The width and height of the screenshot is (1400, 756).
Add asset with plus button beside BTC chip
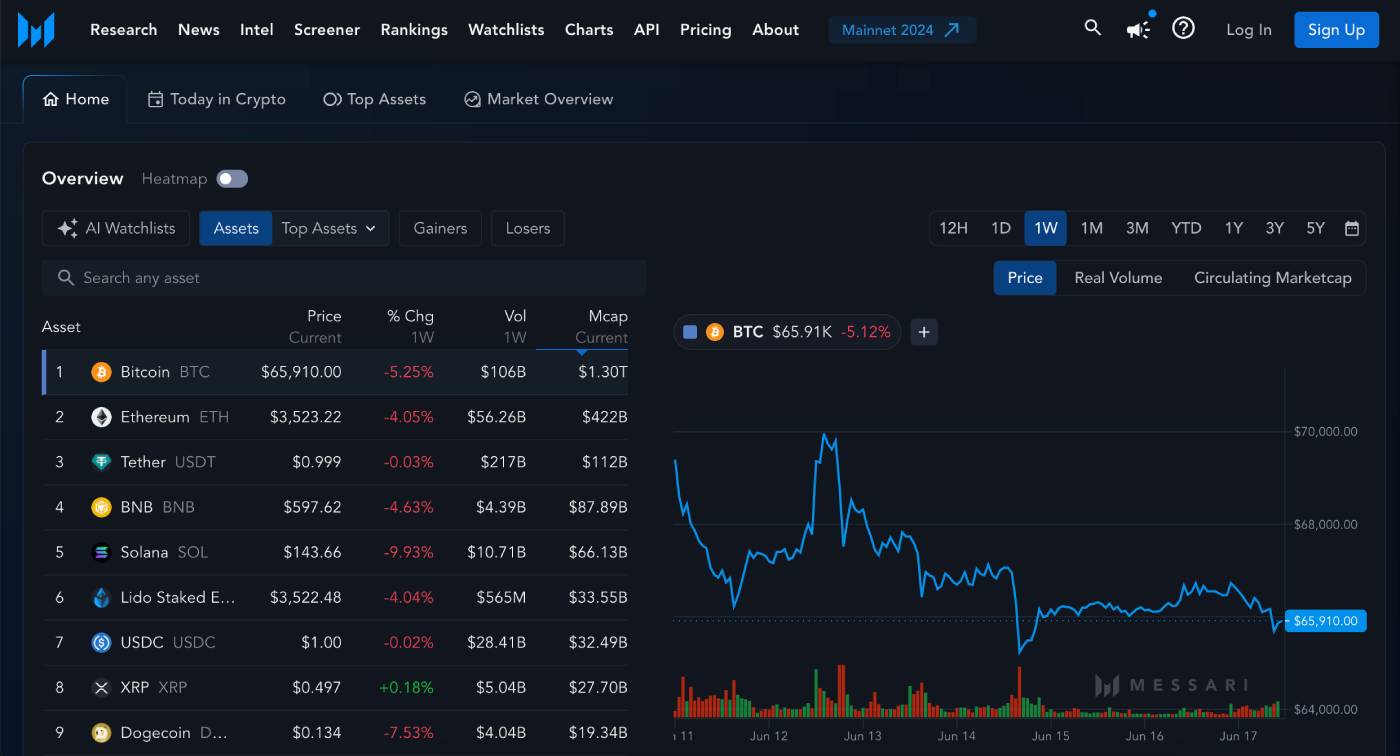(924, 332)
